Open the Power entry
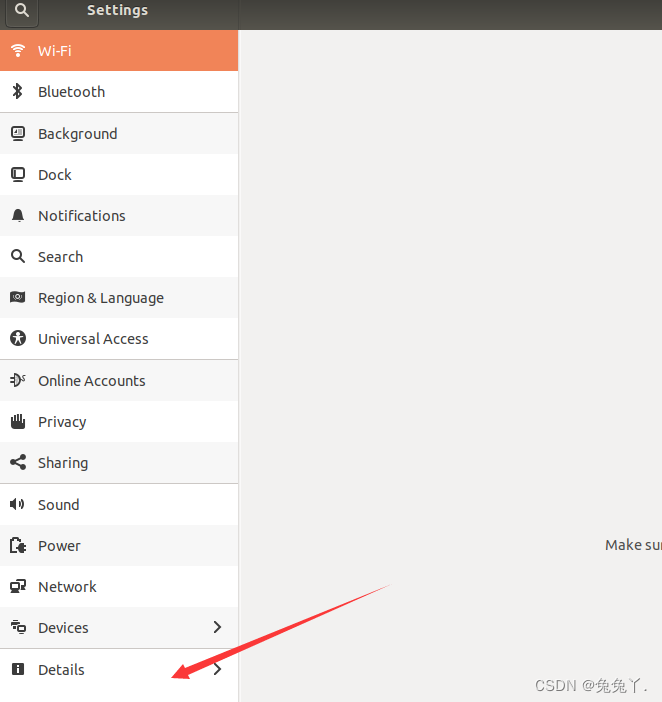The height and width of the screenshot is (702, 662). [119, 546]
